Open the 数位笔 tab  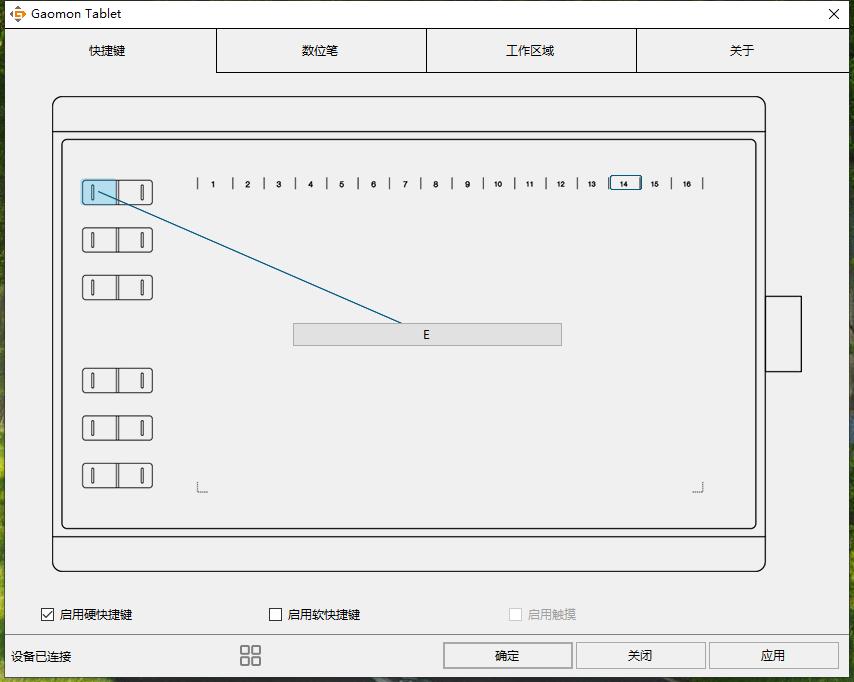[x=321, y=51]
